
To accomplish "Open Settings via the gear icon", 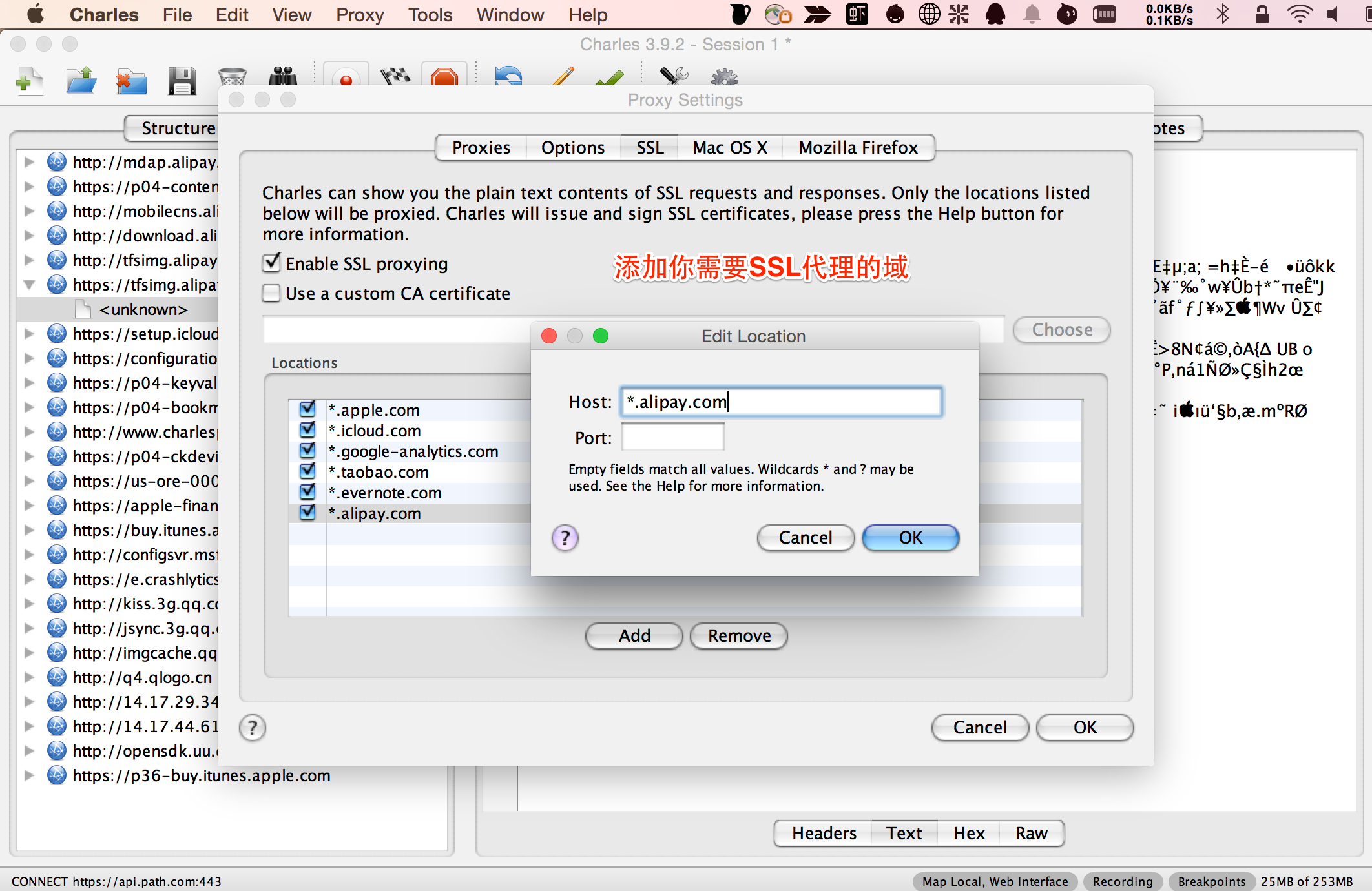I will (725, 77).
